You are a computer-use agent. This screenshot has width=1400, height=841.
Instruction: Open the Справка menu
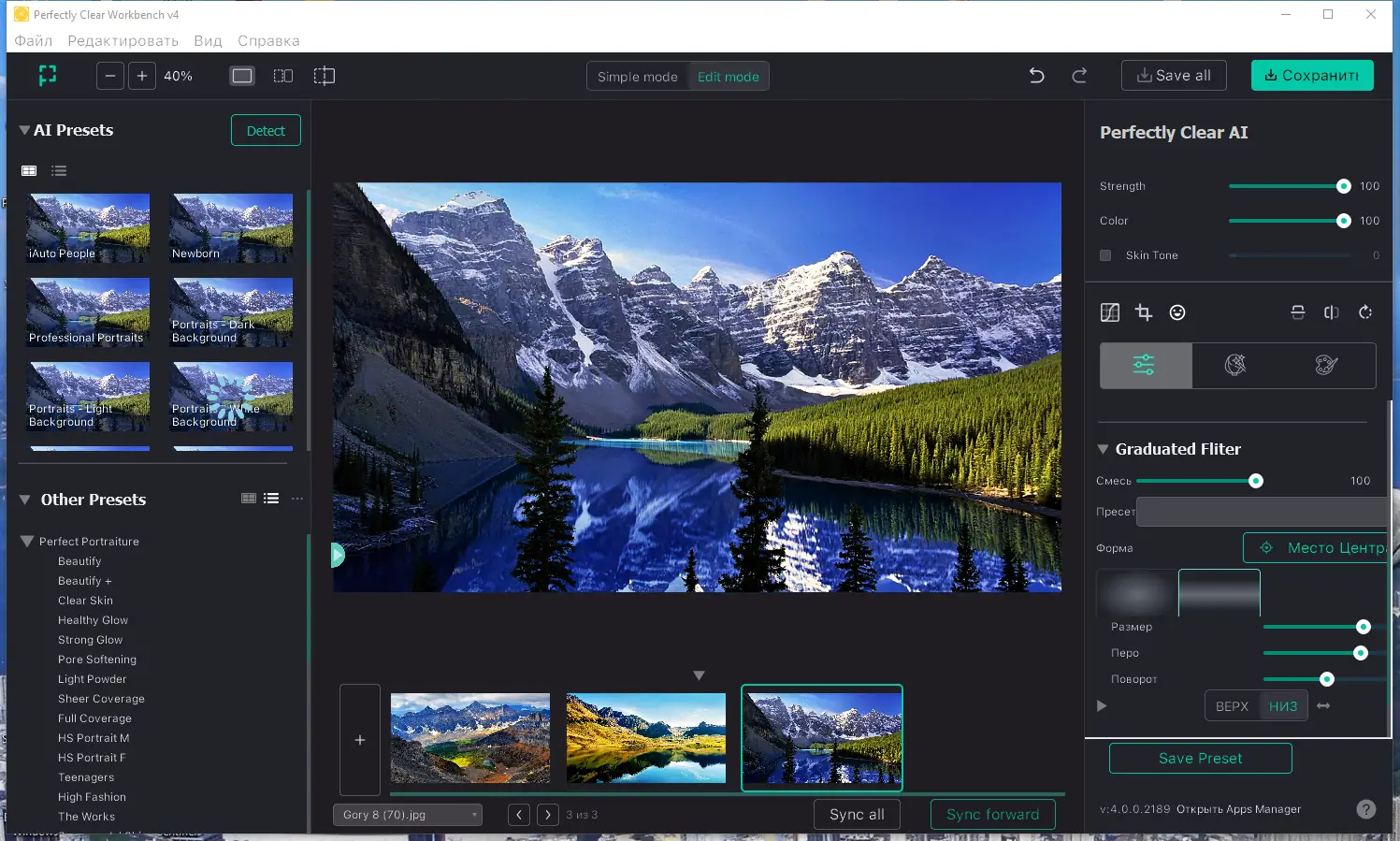268,41
